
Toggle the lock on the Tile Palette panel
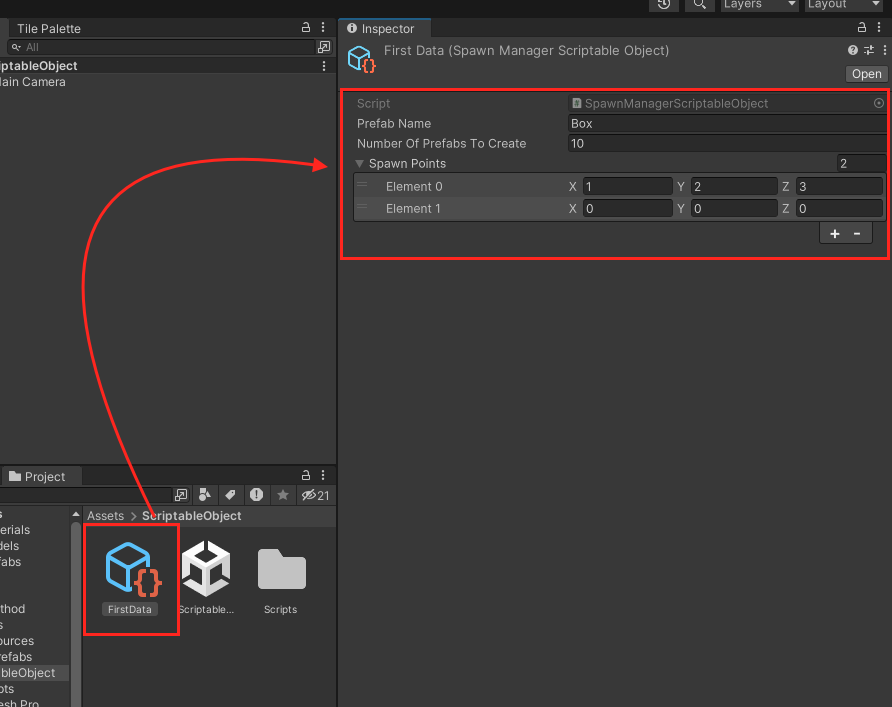305,27
